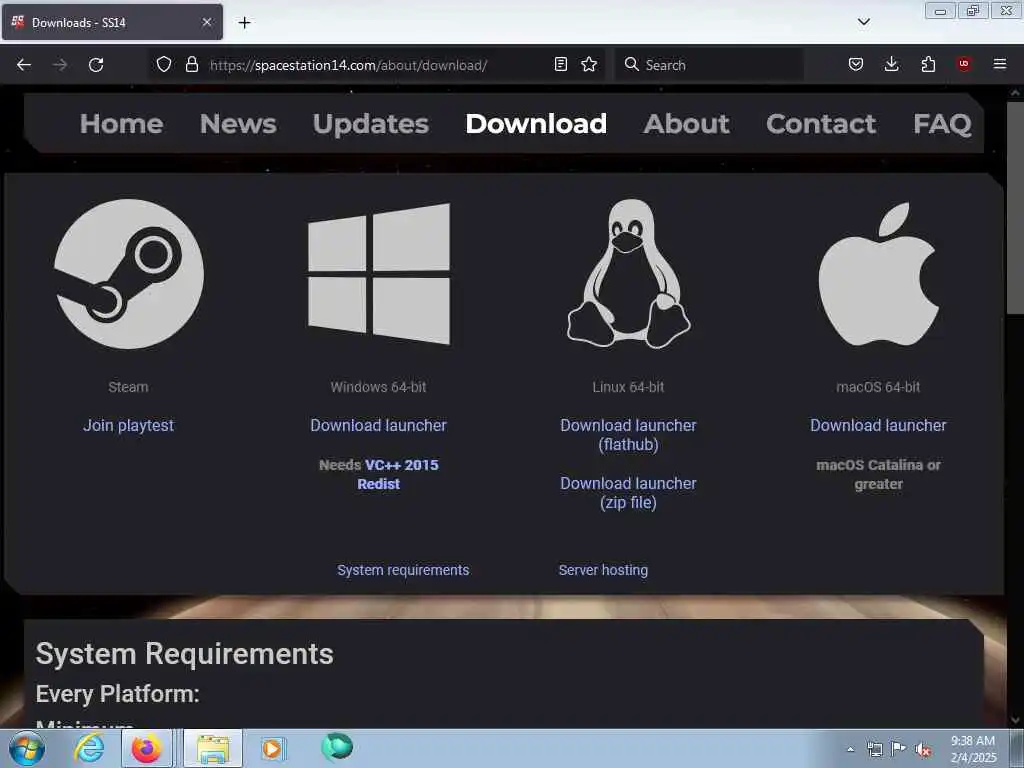The image size is (1024, 768).
Task: Expand the list all tabs chevron
Action: (863, 22)
